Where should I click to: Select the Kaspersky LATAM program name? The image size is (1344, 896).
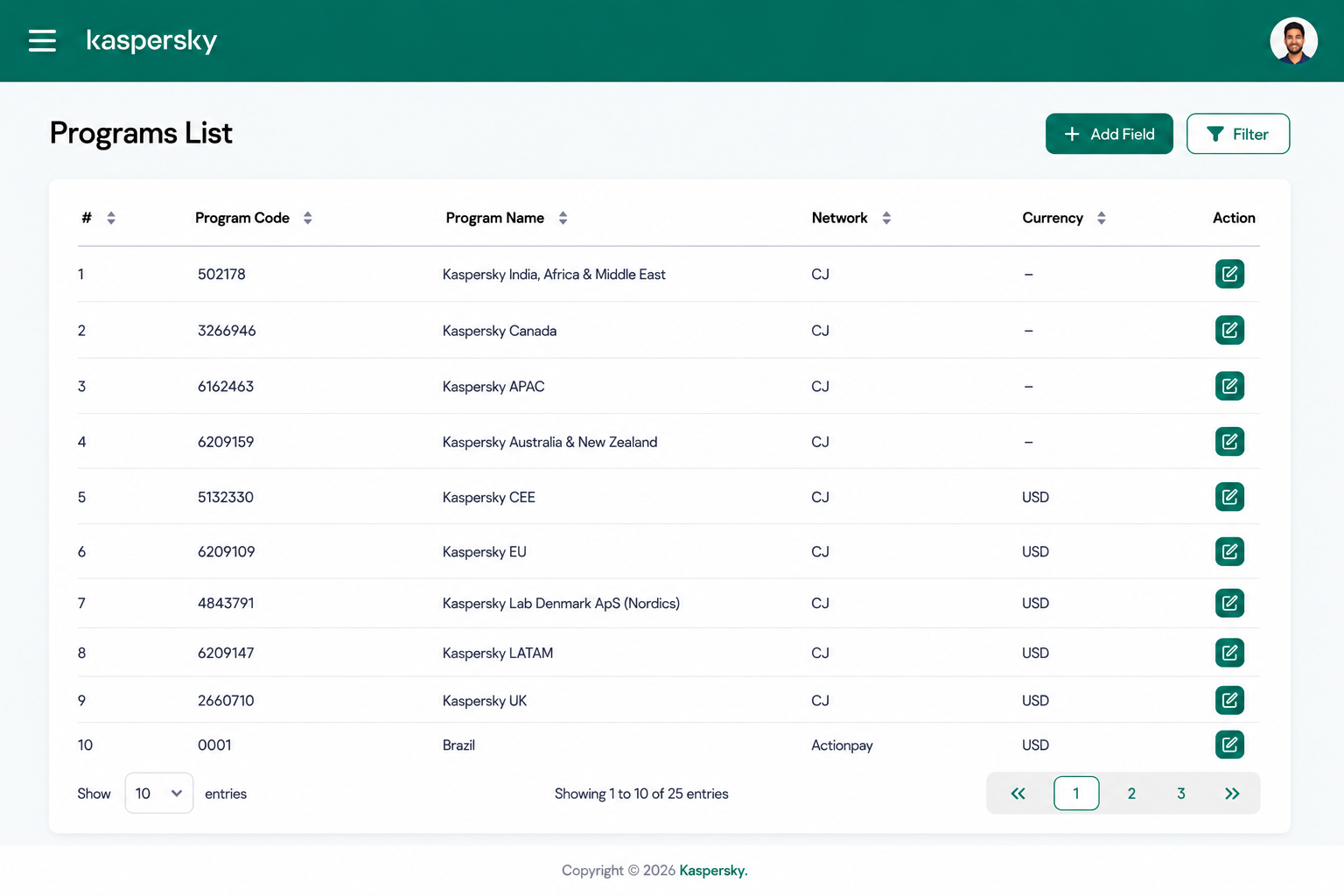coord(498,654)
